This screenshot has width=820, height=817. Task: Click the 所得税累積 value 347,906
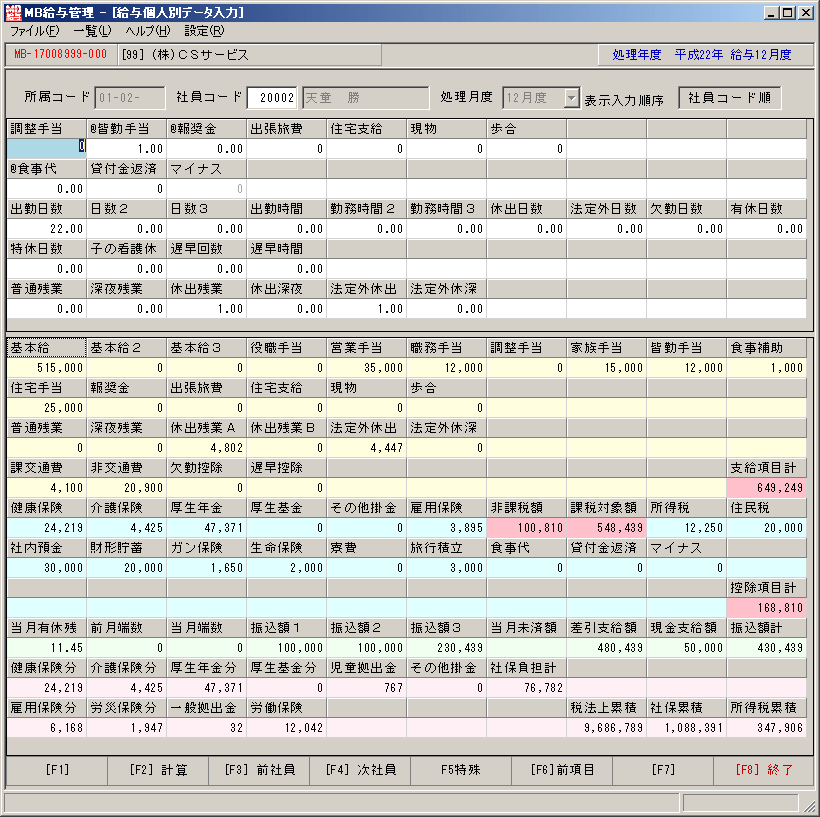[767, 728]
